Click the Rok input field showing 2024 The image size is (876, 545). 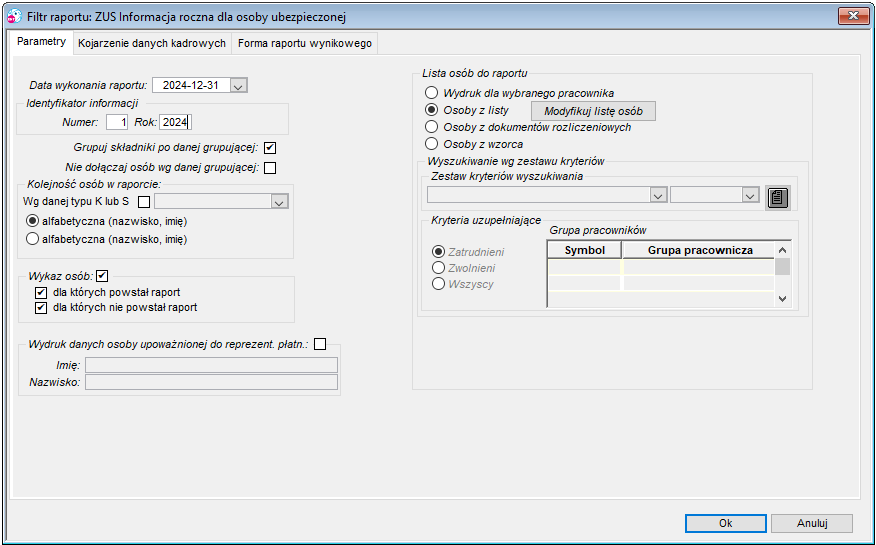coord(175,122)
